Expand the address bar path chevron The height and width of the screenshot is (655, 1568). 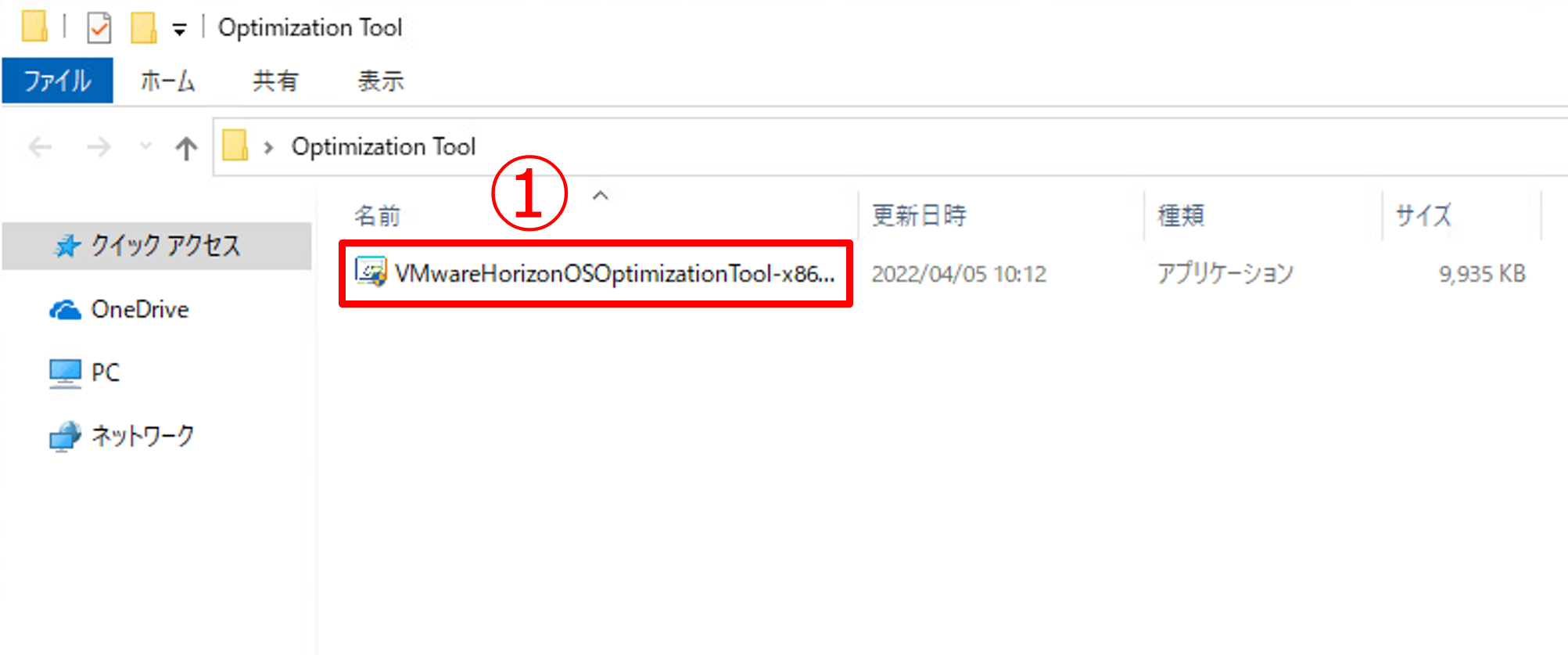click(x=268, y=147)
